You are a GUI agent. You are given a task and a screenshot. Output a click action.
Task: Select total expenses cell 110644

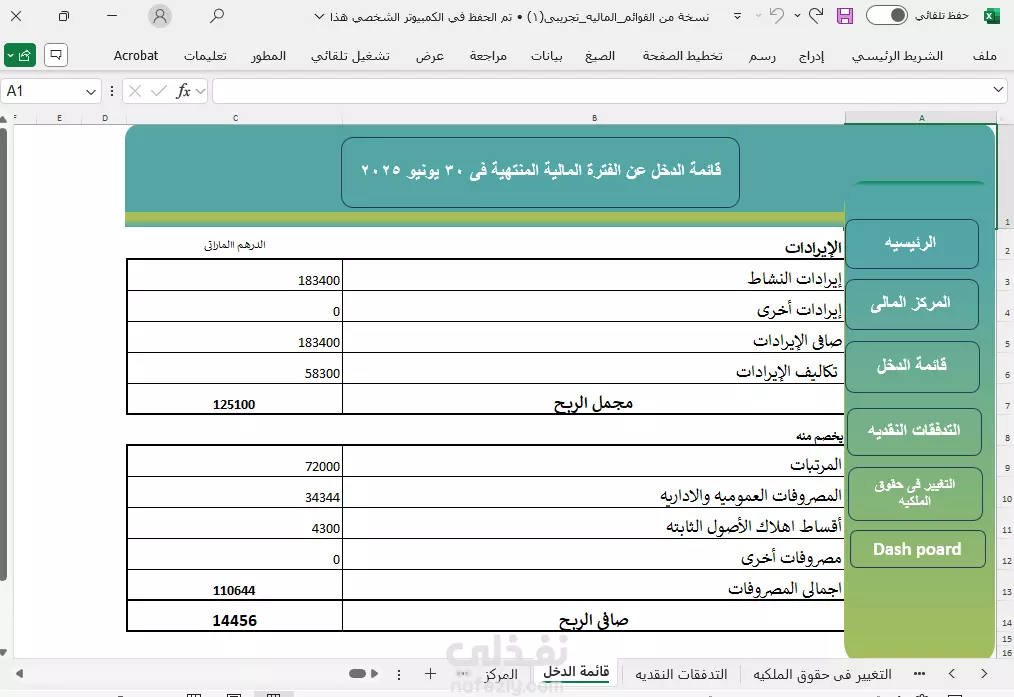click(x=235, y=585)
